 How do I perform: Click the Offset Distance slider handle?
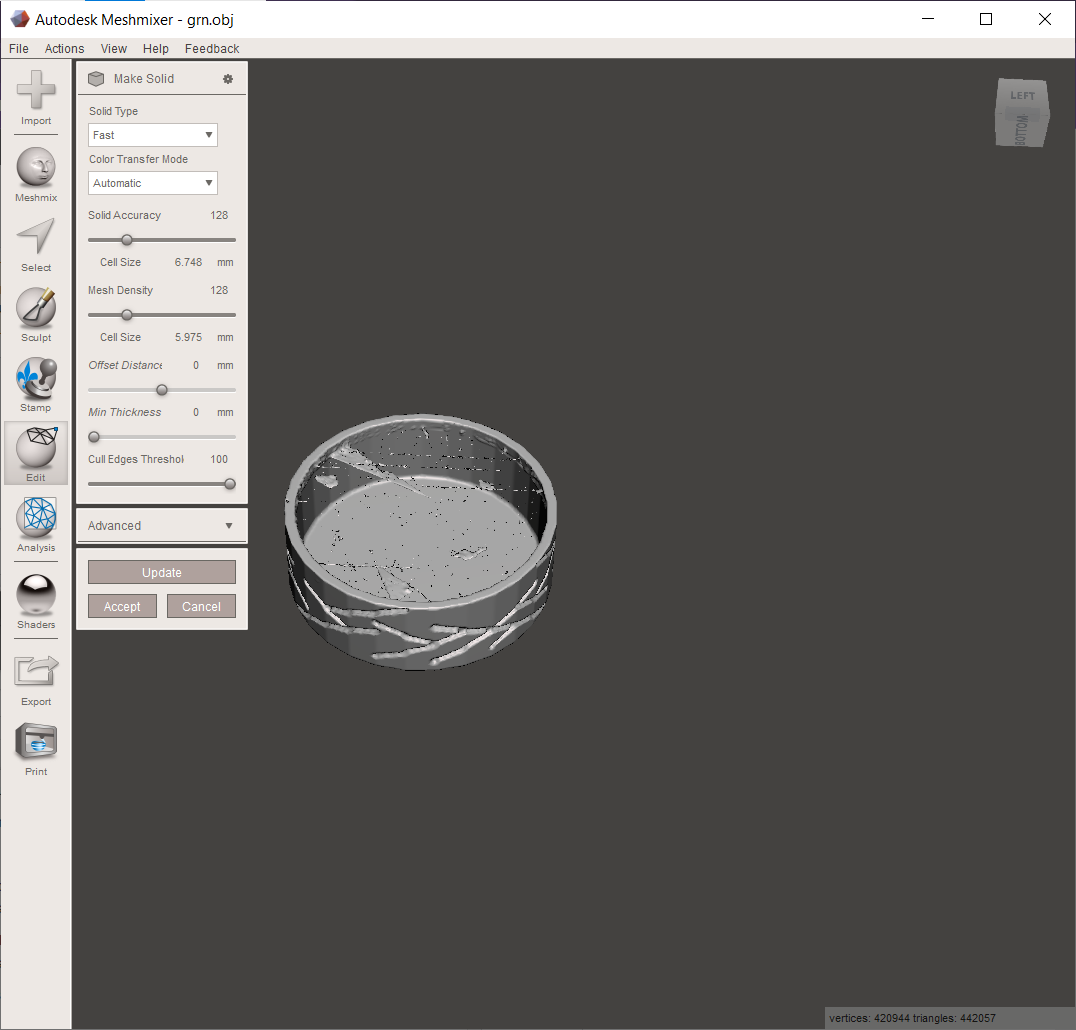tap(162, 390)
